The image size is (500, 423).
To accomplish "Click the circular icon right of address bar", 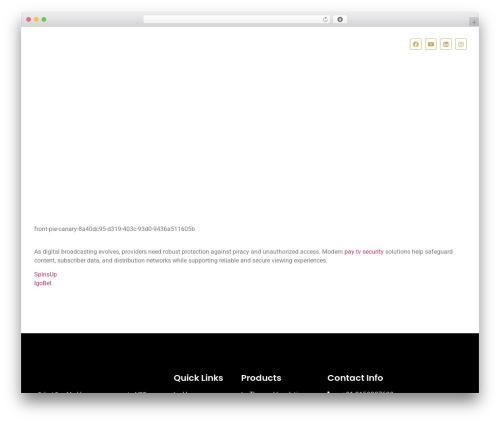I will pyautogui.click(x=340, y=19).
